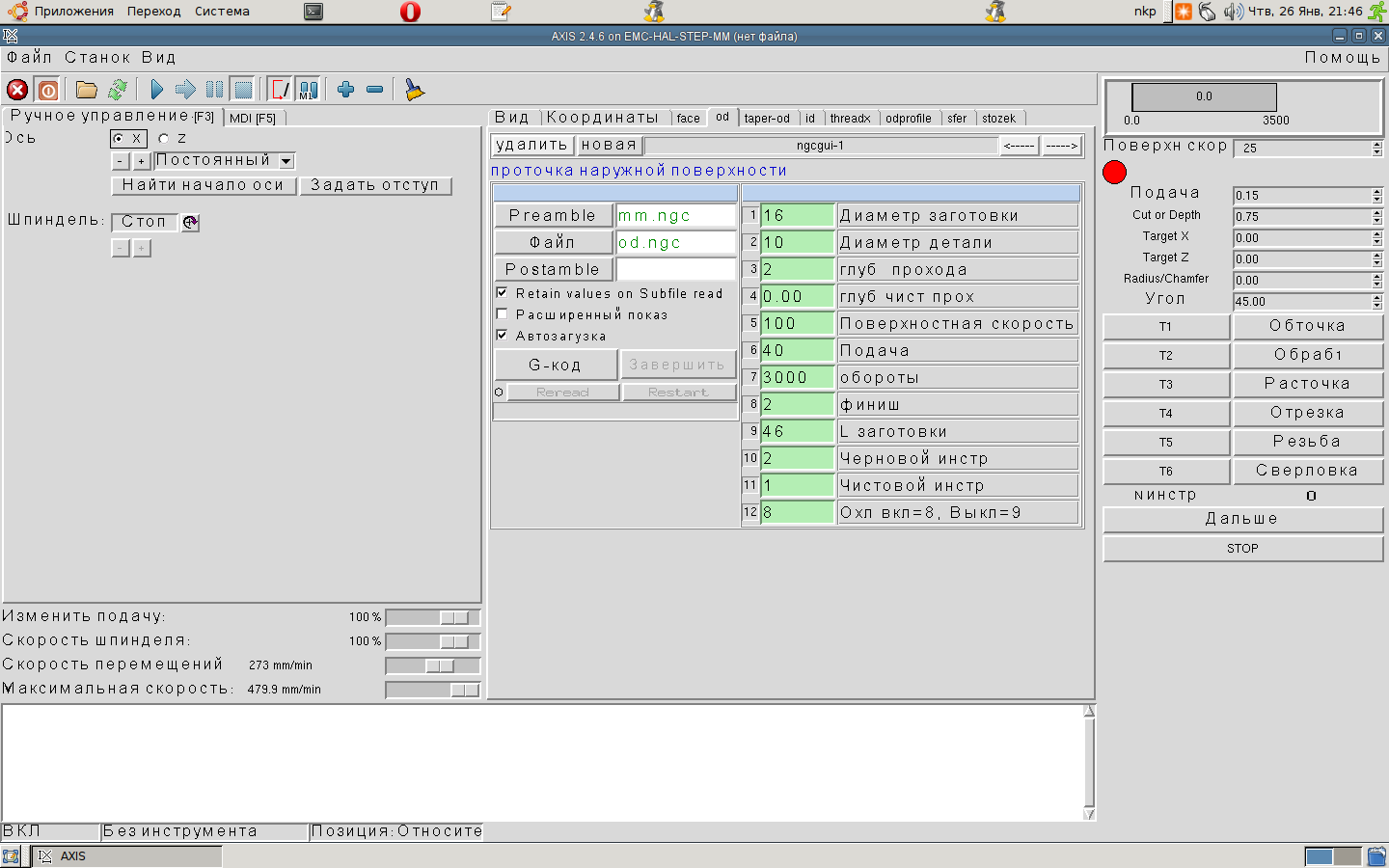Click the Максимальная скорость slider
This screenshot has width=1389, height=868.
[433, 690]
